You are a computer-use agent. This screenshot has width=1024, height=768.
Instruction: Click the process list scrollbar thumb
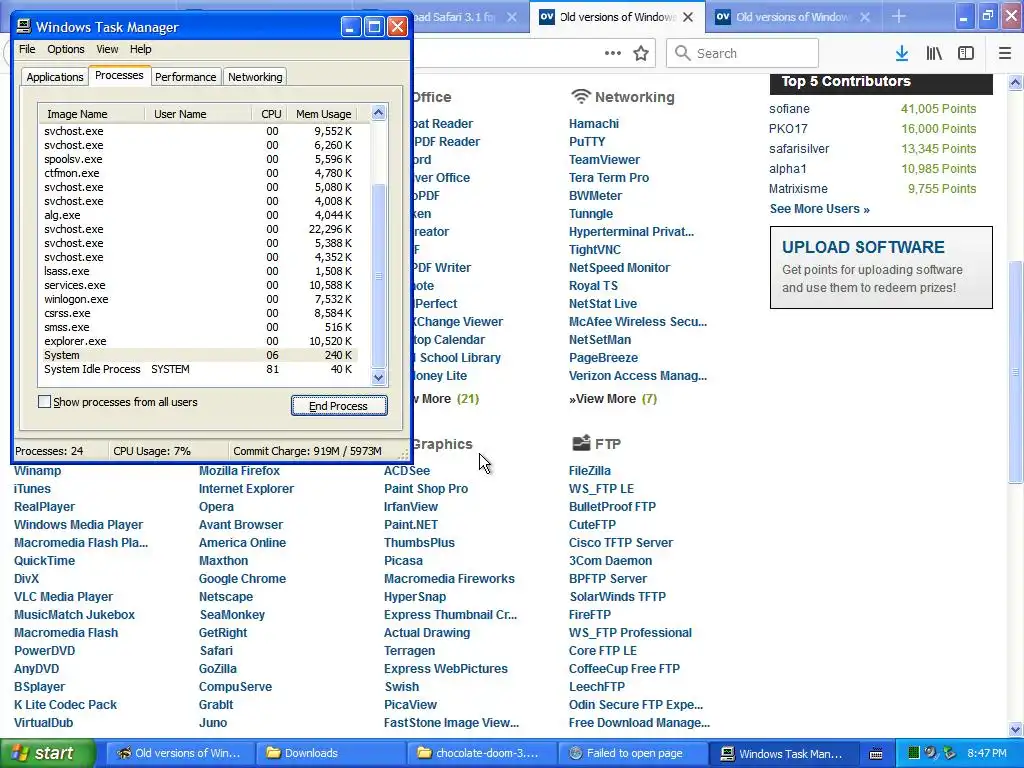pyautogui.click(x=379, y=276)
